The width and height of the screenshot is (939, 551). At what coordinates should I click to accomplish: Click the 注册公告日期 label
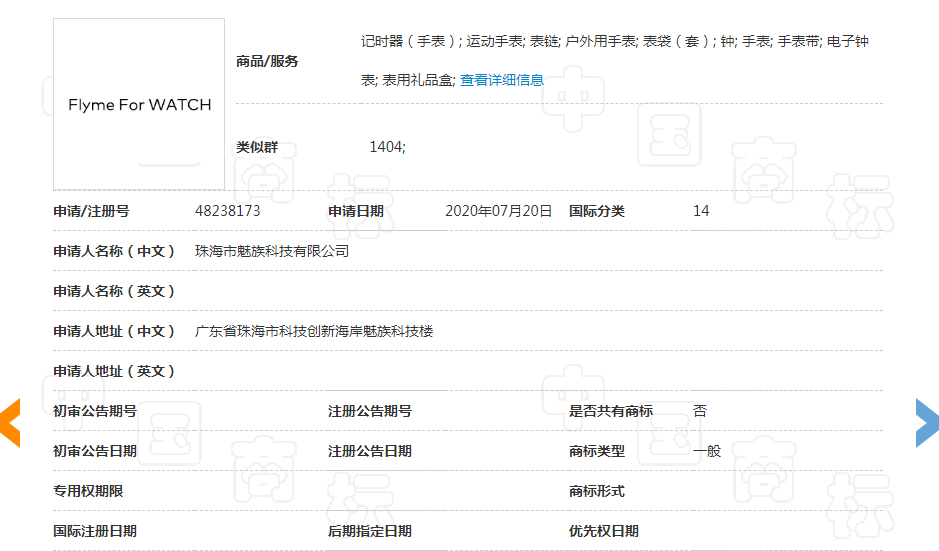click(x=369, y=452)
